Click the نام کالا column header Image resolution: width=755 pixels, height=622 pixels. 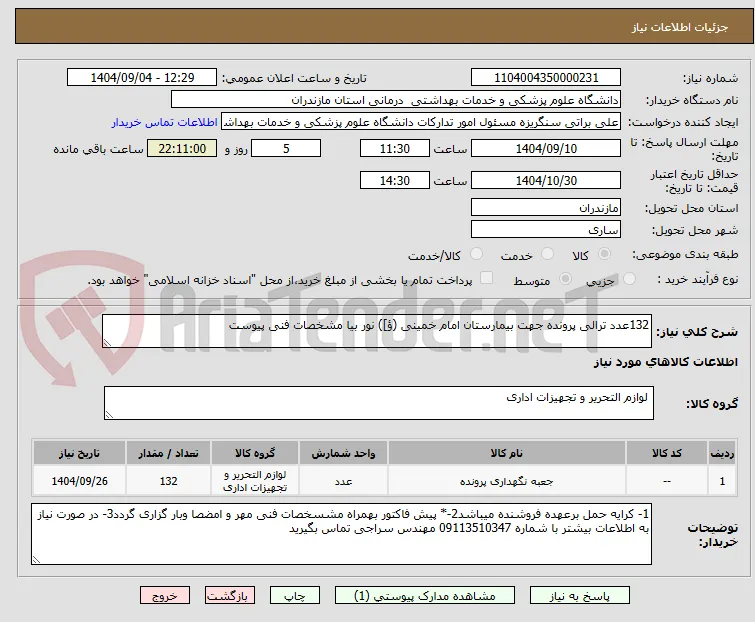507,454
